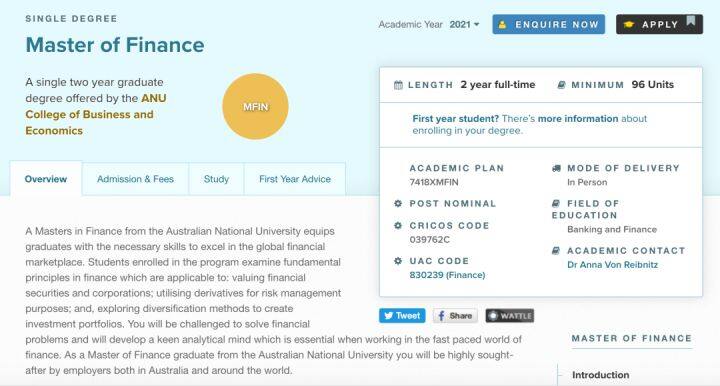The height and width of the screenshot is (386, 720).
Task: Open the Study tab
Action: point(216,179)
